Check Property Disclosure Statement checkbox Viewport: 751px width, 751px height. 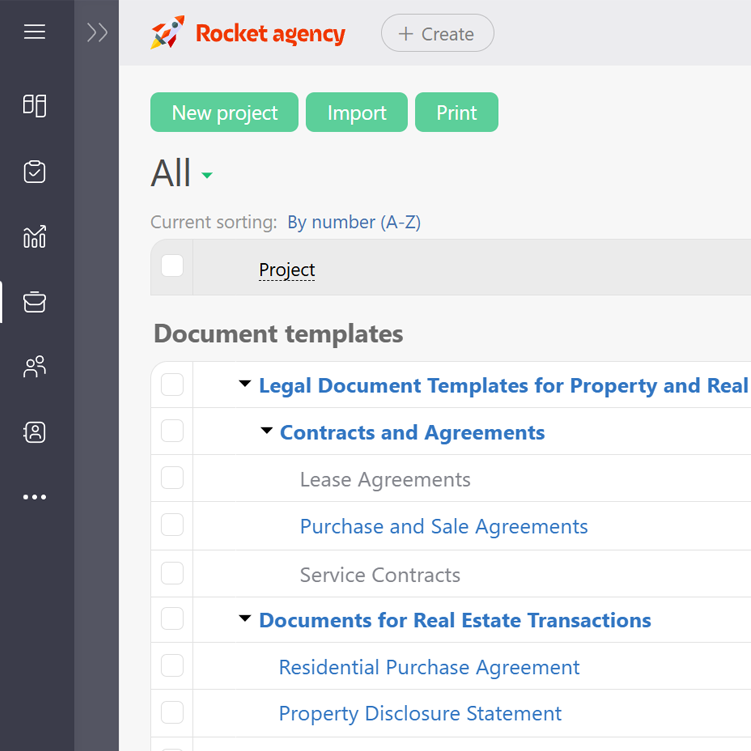coord(172,713)
